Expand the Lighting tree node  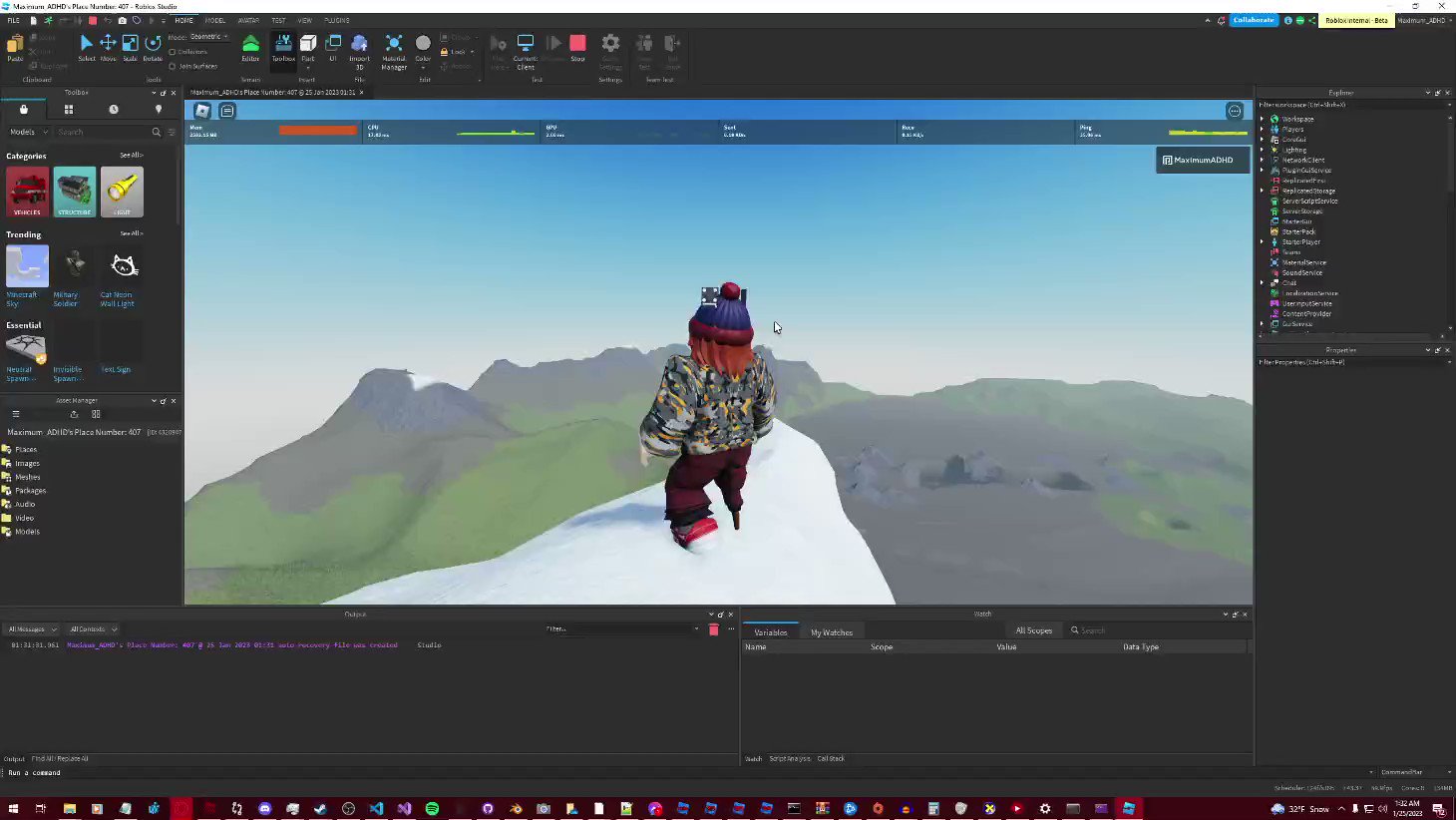point(1263,150)
